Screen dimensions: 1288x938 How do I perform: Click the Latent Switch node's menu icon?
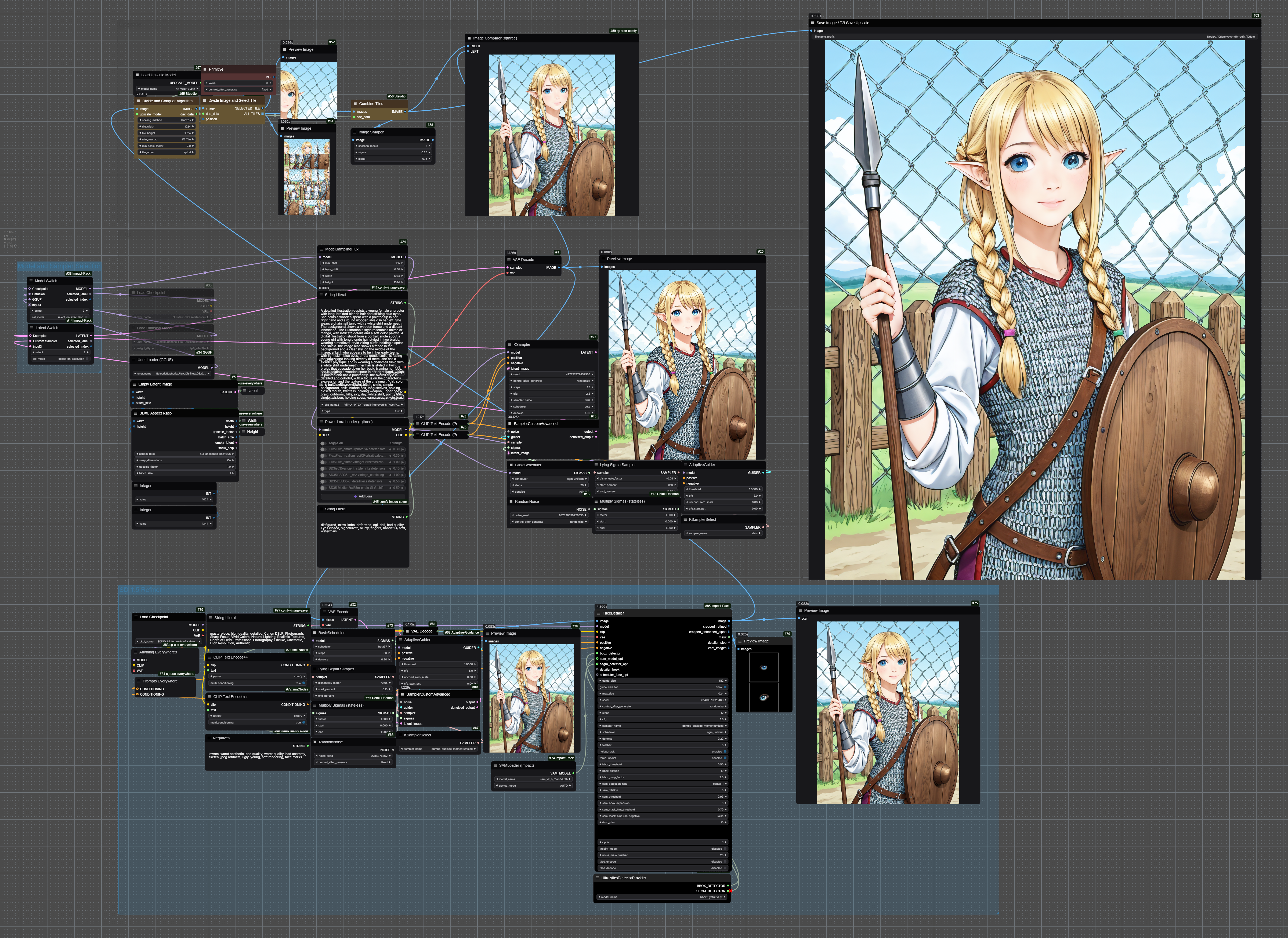click(32, 328)
